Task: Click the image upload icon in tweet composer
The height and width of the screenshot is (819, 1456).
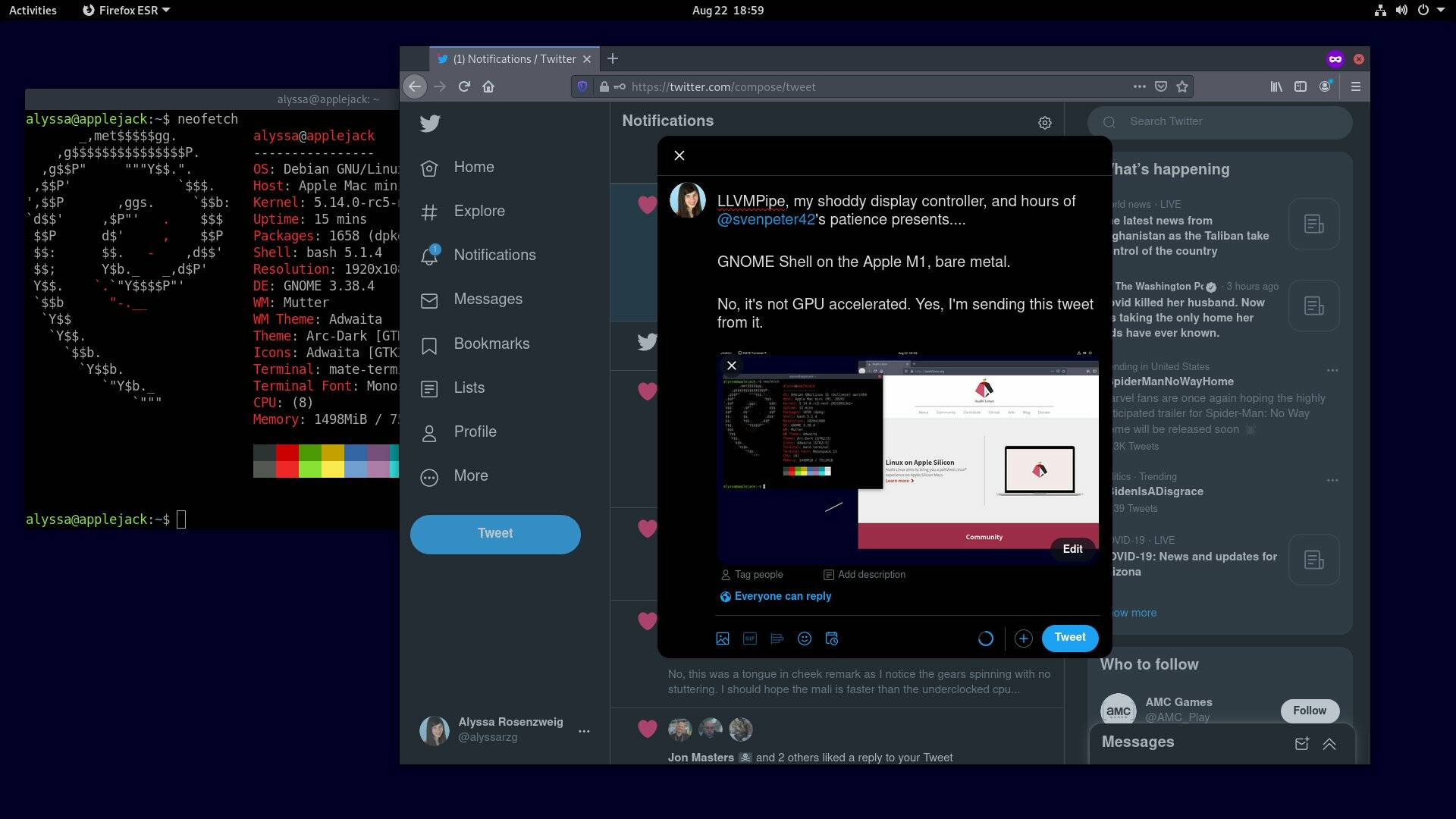Action: [722, 637]
